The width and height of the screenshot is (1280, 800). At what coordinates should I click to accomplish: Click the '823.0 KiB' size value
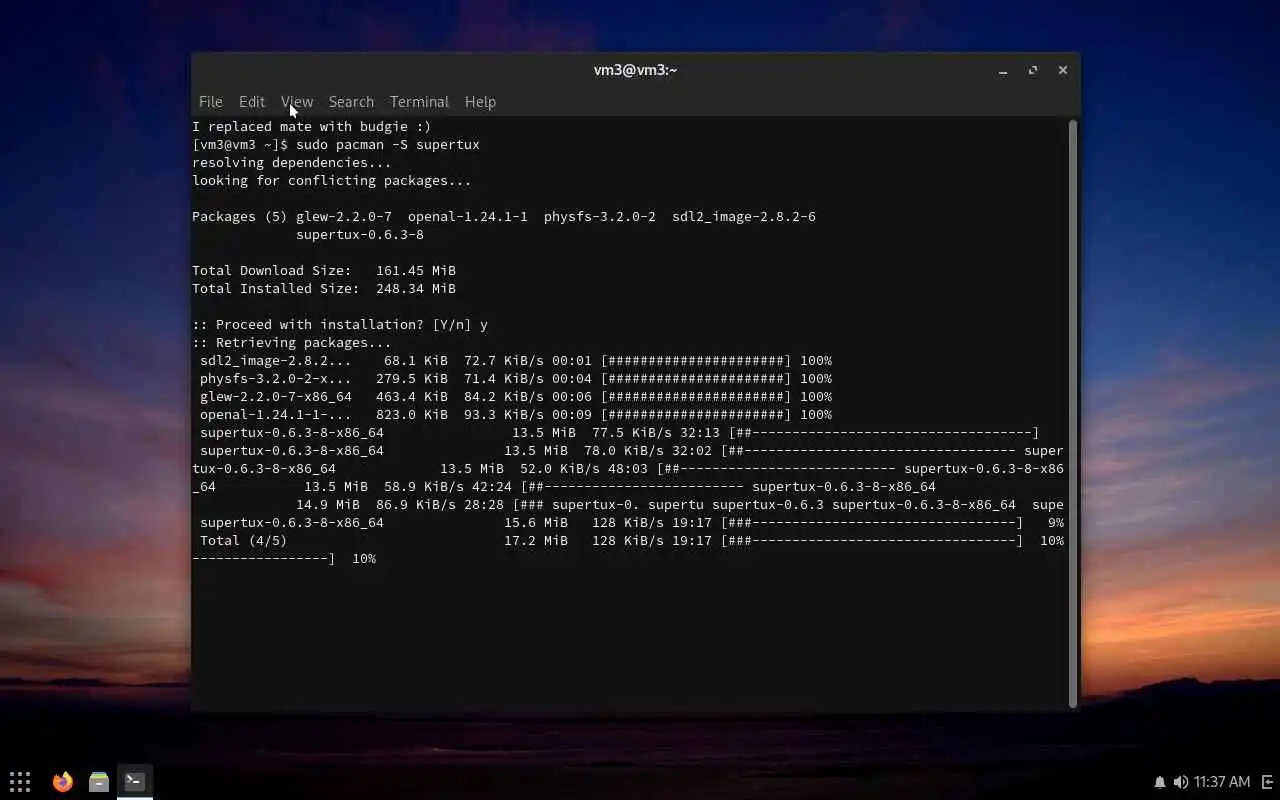tap(412, 415)
